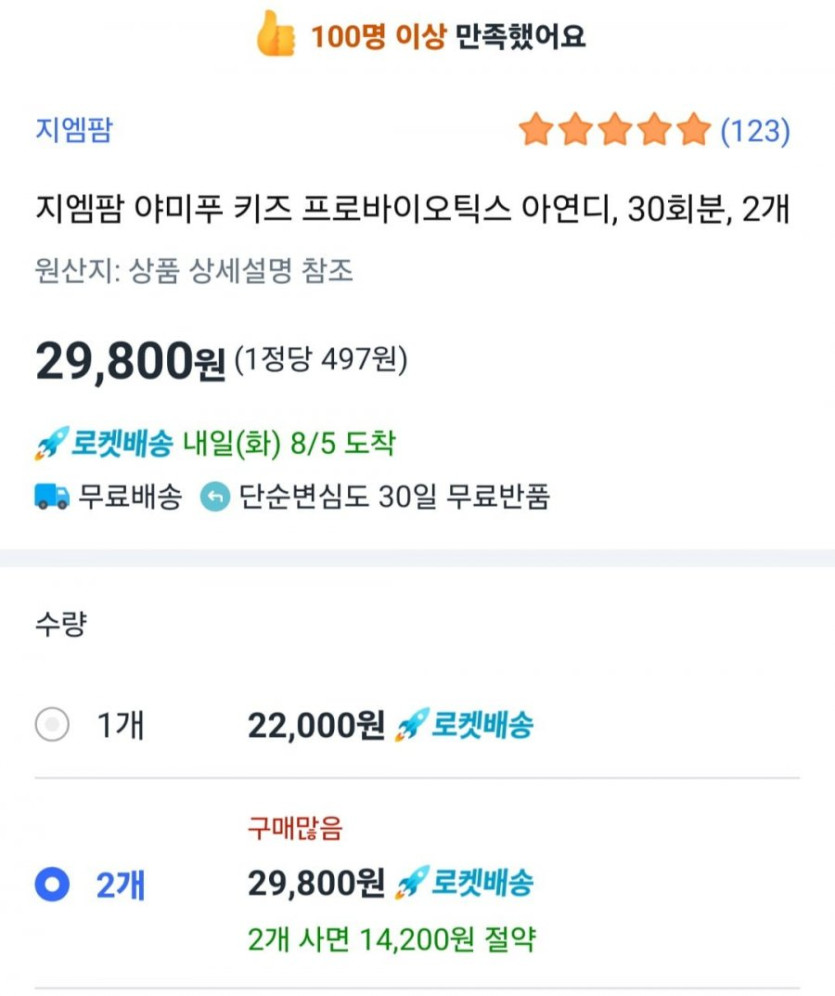This screenshot has width=835, height=996.
Task: Click the product title text
Action: [413, 212]
